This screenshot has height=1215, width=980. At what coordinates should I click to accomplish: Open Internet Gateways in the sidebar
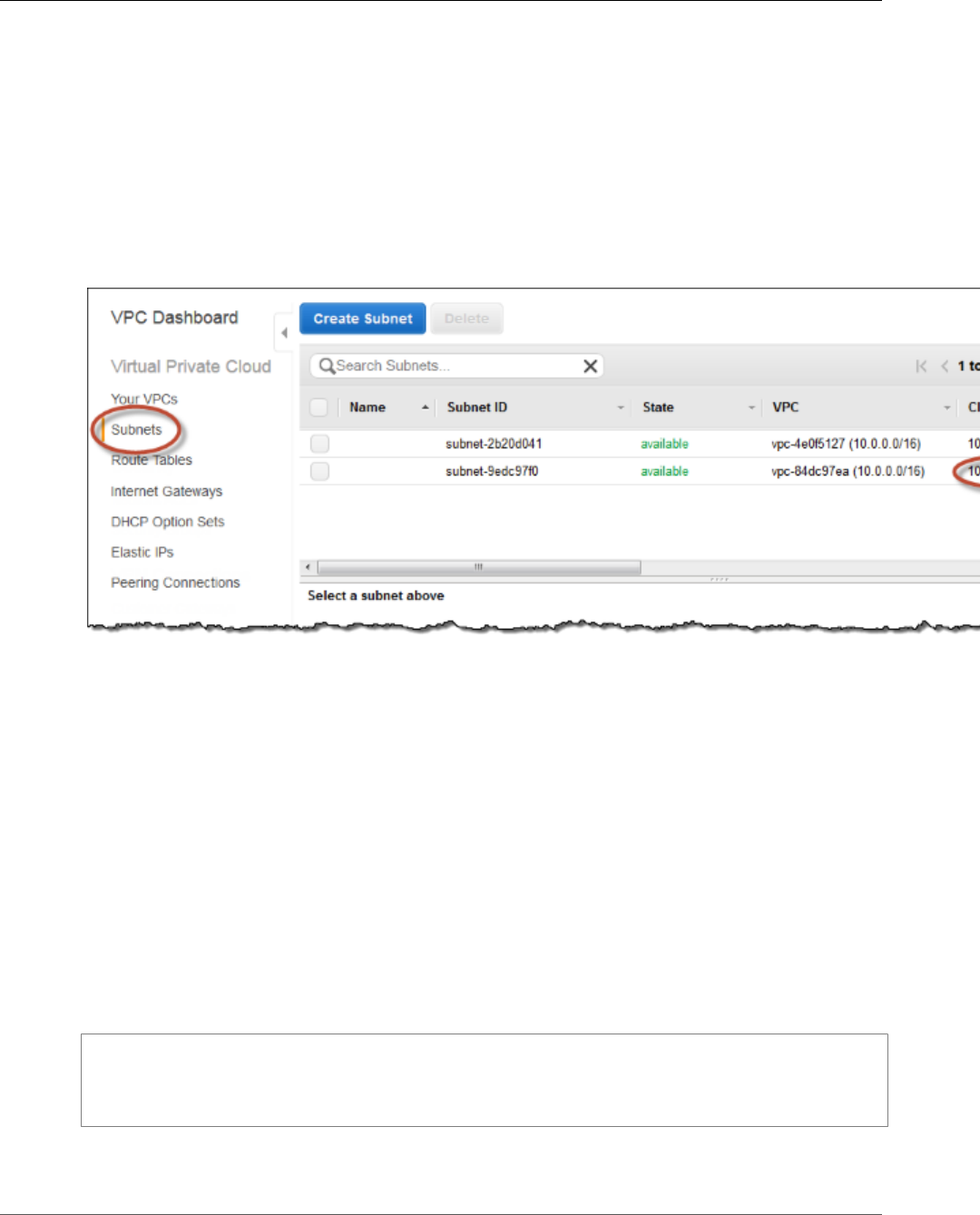pyautogui.click(x=166, y=491)
